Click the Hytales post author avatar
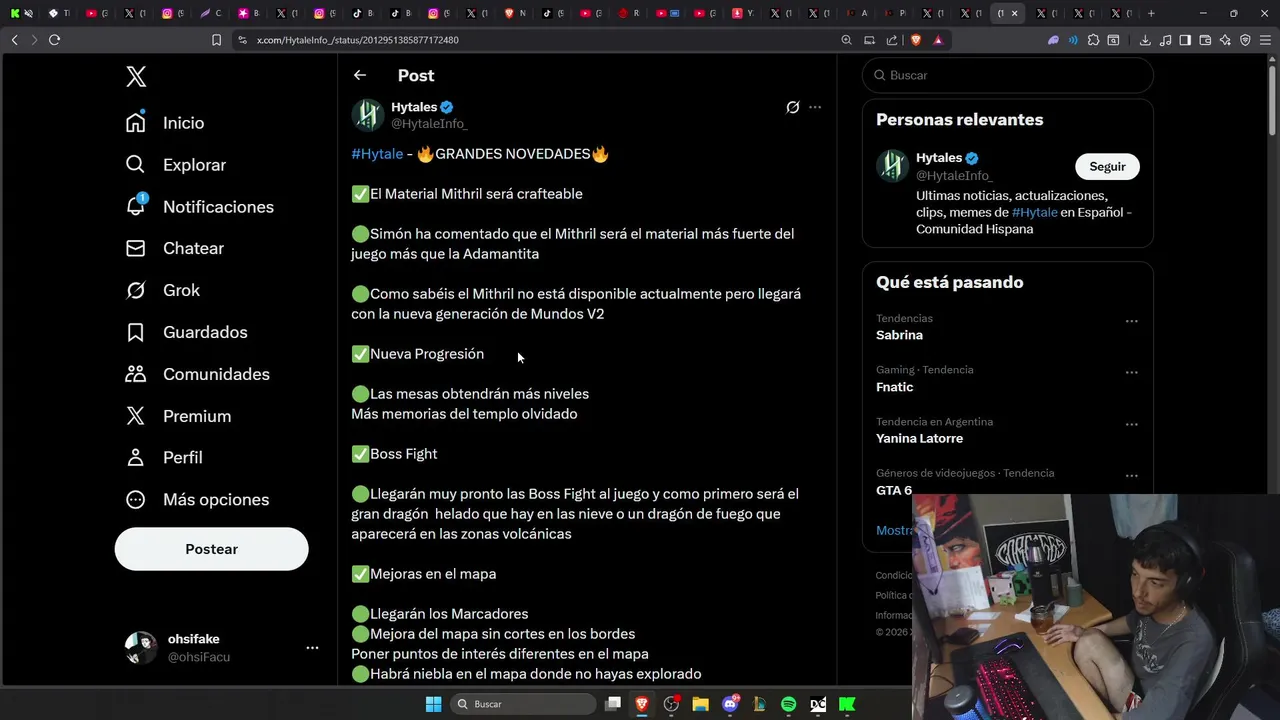This screenshot has height=720, width=1280. point(367,115)
